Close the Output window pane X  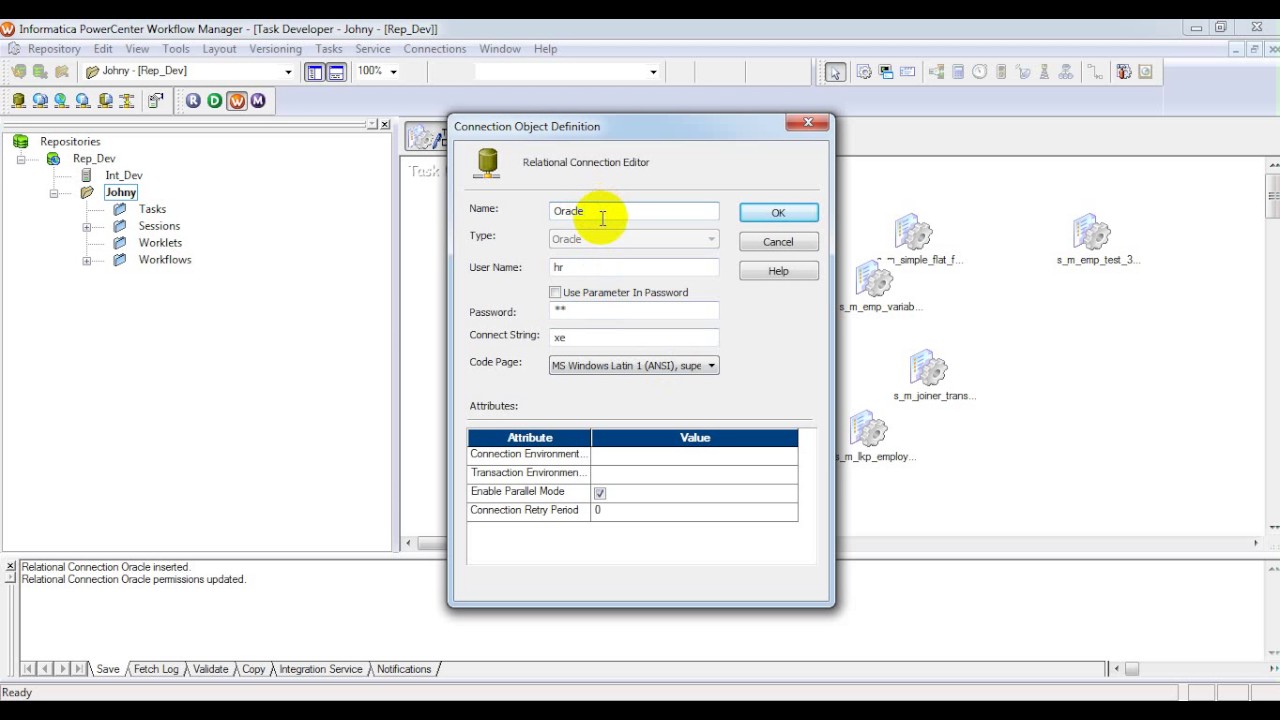[x=9, y=566]
